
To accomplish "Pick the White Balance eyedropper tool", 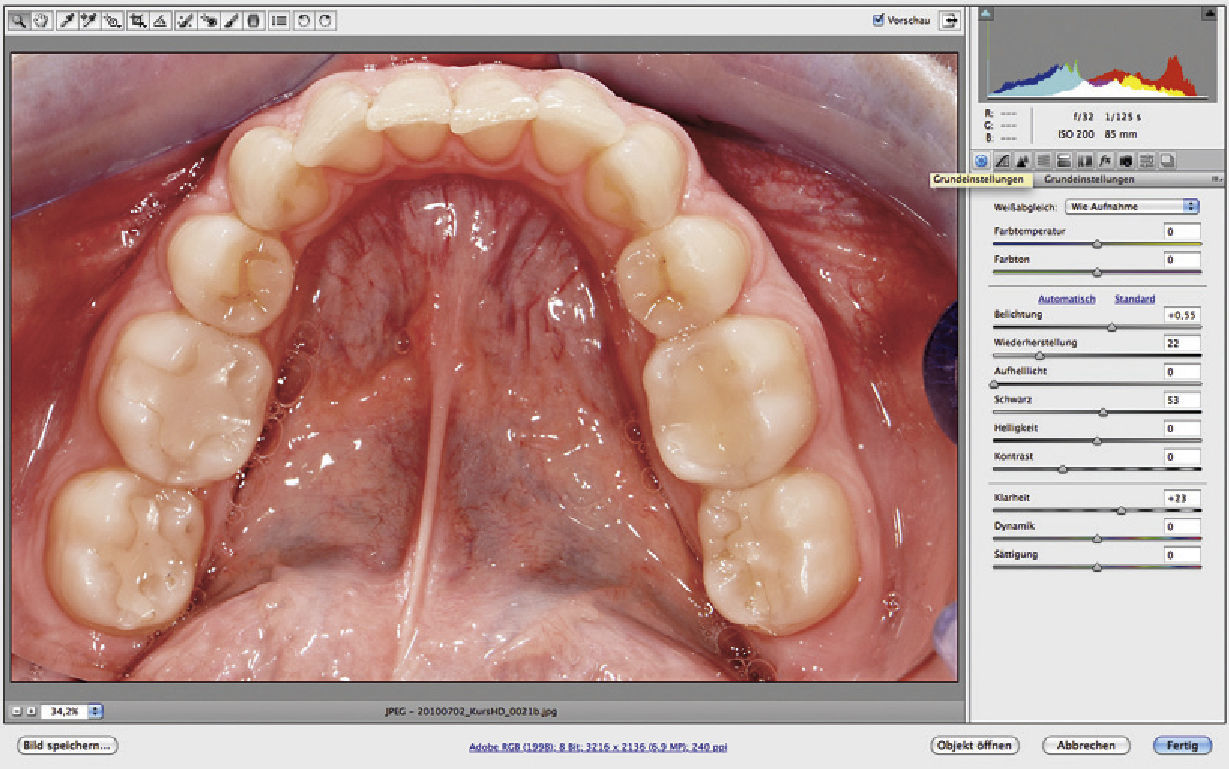I will pyautogui.click(x=66, y=20).
